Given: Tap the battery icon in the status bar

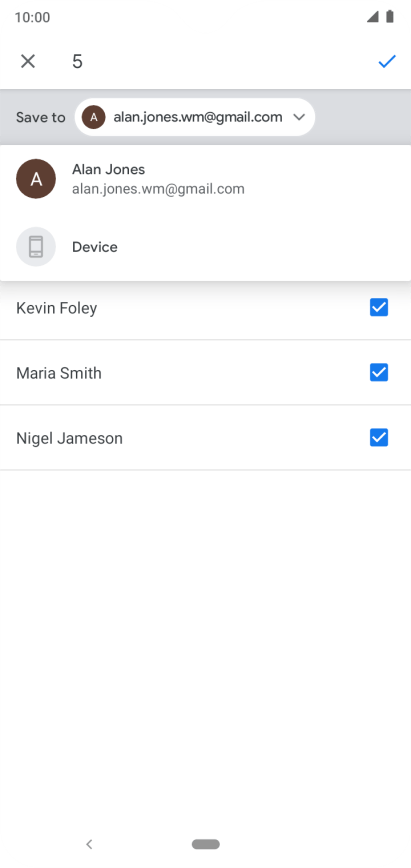Looking at the screenshot, I should point(390,17).
